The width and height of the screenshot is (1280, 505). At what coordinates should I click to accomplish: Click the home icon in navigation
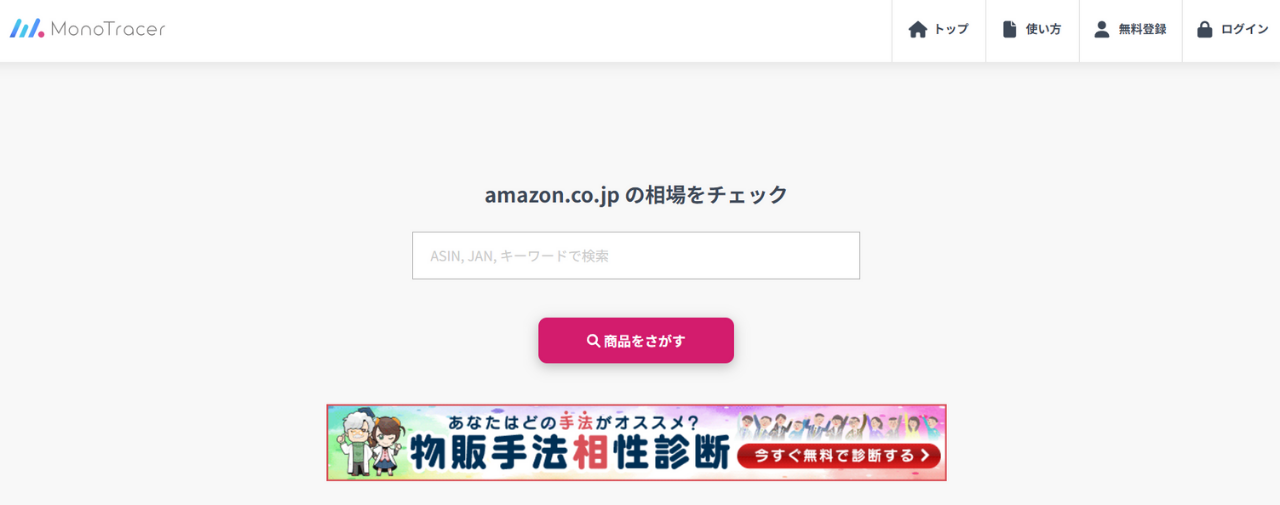(918, 30)
